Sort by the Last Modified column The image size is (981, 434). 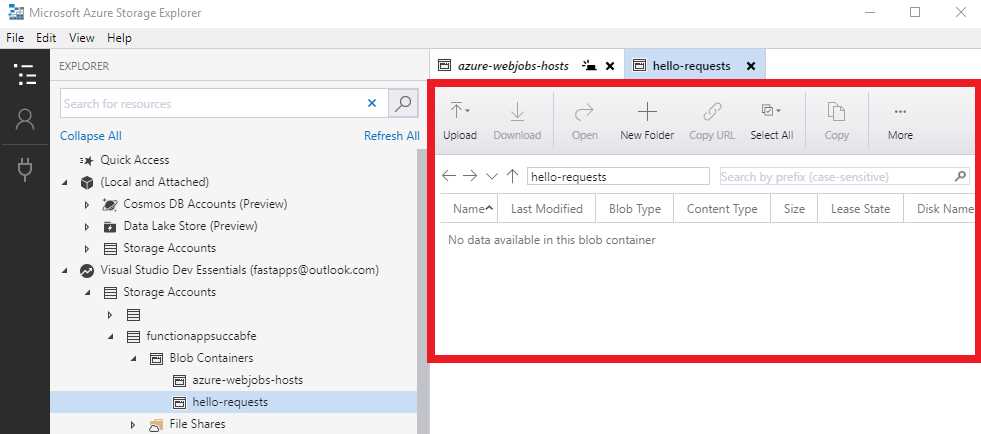547,209
